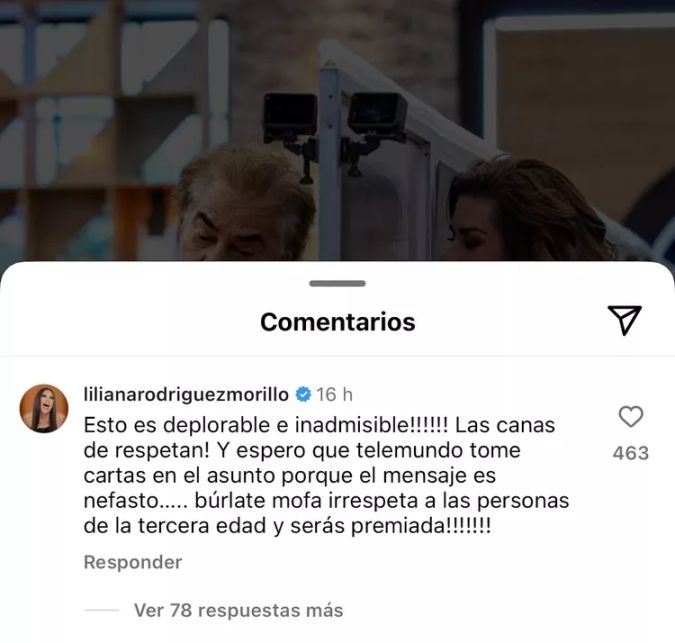
Task: Tap the blue verified badge
Action: click(303, 394)
